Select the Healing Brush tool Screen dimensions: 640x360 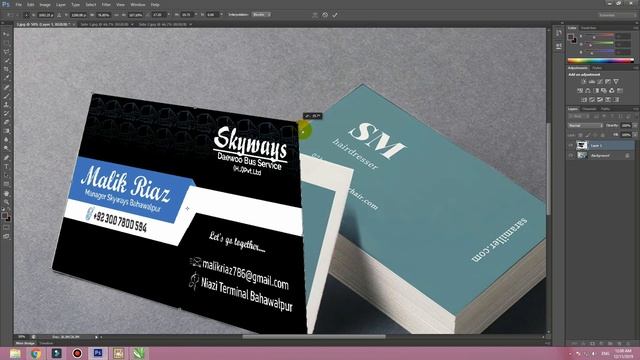[x=6, y=87]
